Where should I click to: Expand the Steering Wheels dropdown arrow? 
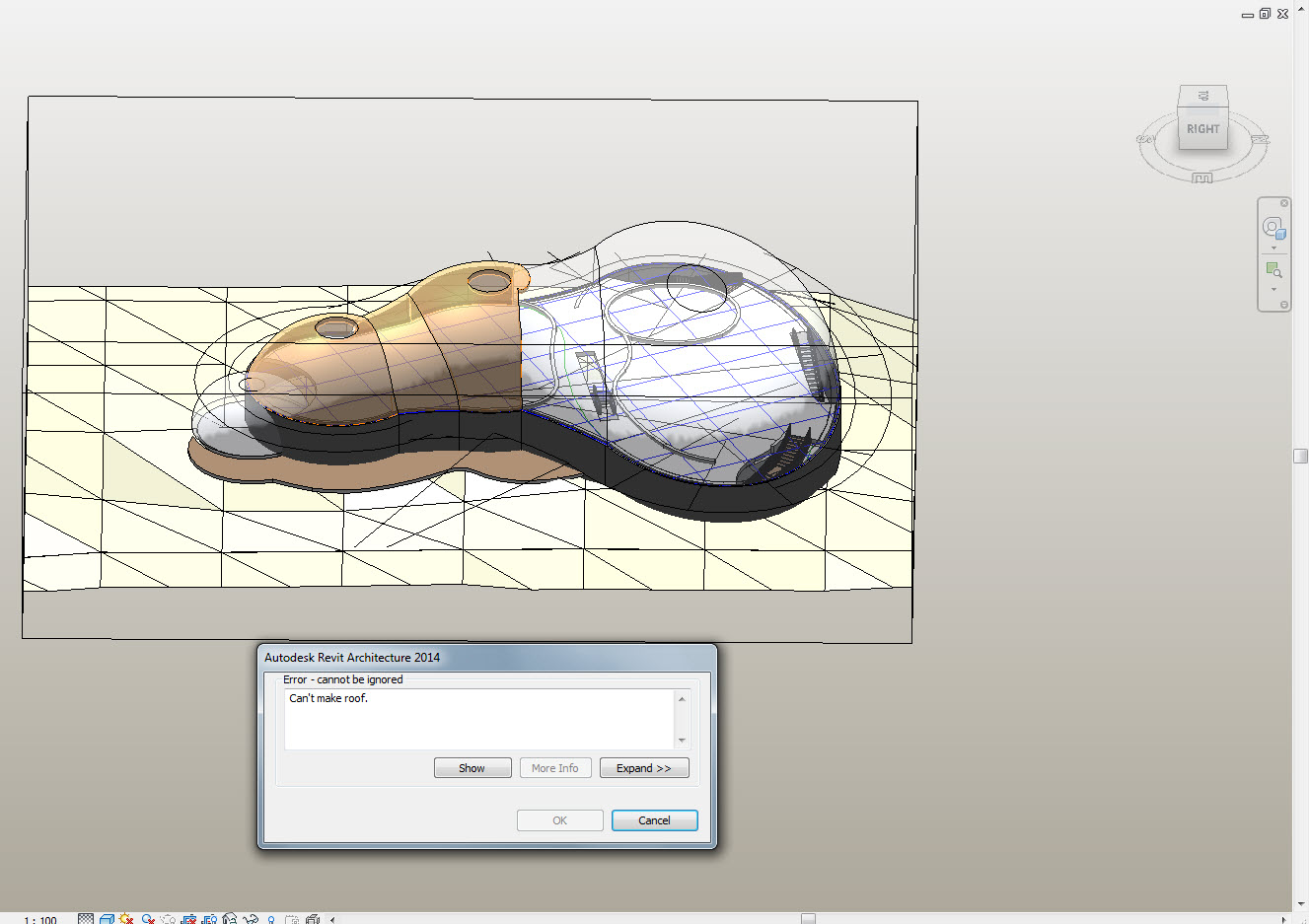tap(1273, 248)
